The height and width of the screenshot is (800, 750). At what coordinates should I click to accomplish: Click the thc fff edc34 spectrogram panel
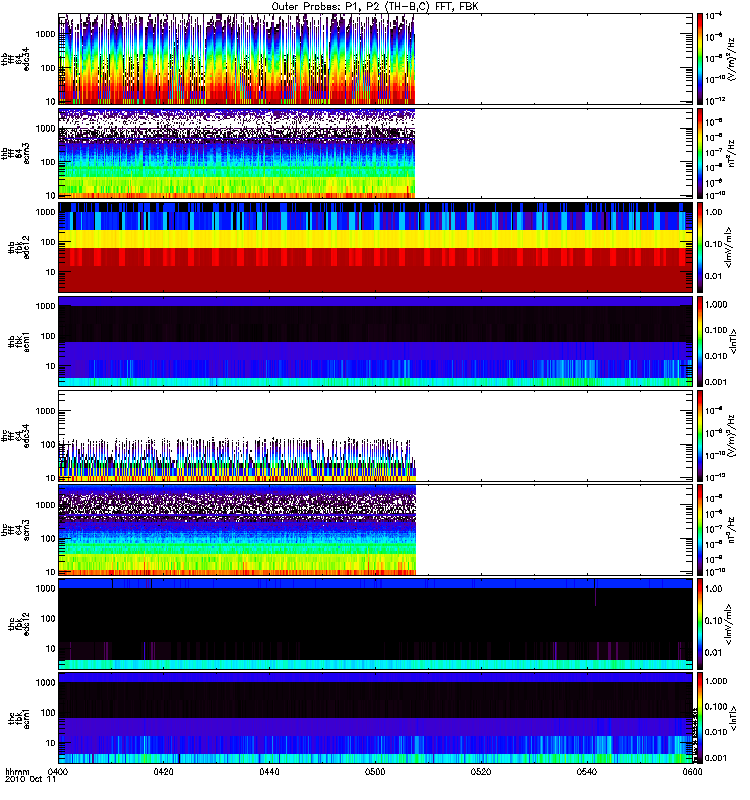point(376,436)
